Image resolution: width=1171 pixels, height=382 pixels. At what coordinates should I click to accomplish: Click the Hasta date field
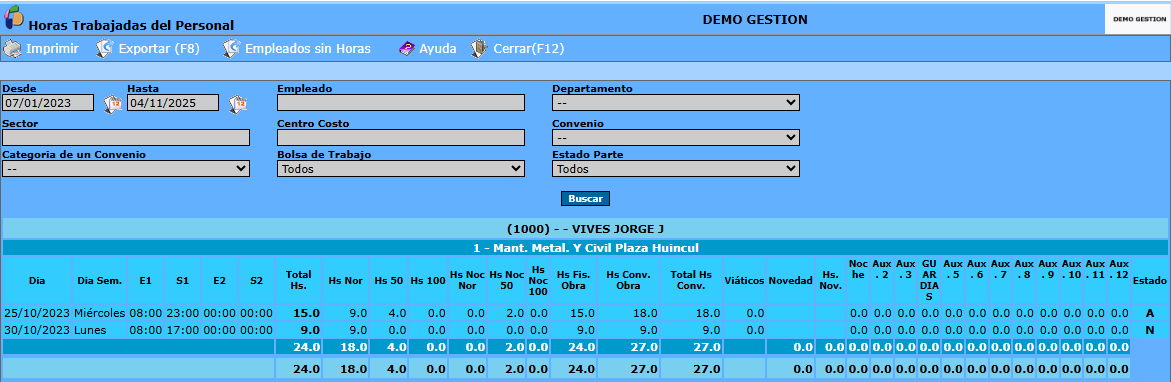(173, 103)
